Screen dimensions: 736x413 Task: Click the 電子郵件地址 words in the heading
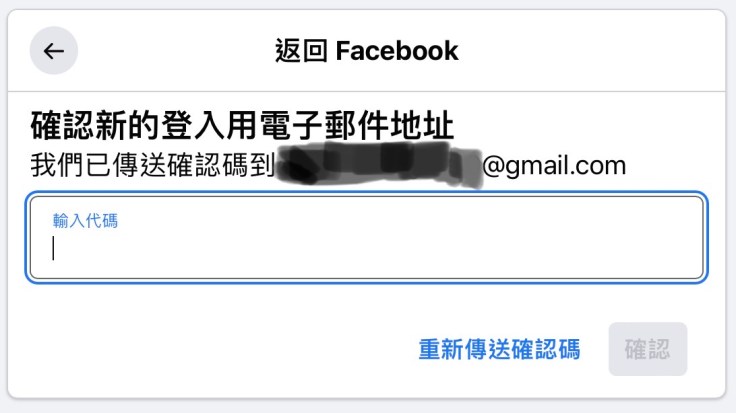(357, 125)
